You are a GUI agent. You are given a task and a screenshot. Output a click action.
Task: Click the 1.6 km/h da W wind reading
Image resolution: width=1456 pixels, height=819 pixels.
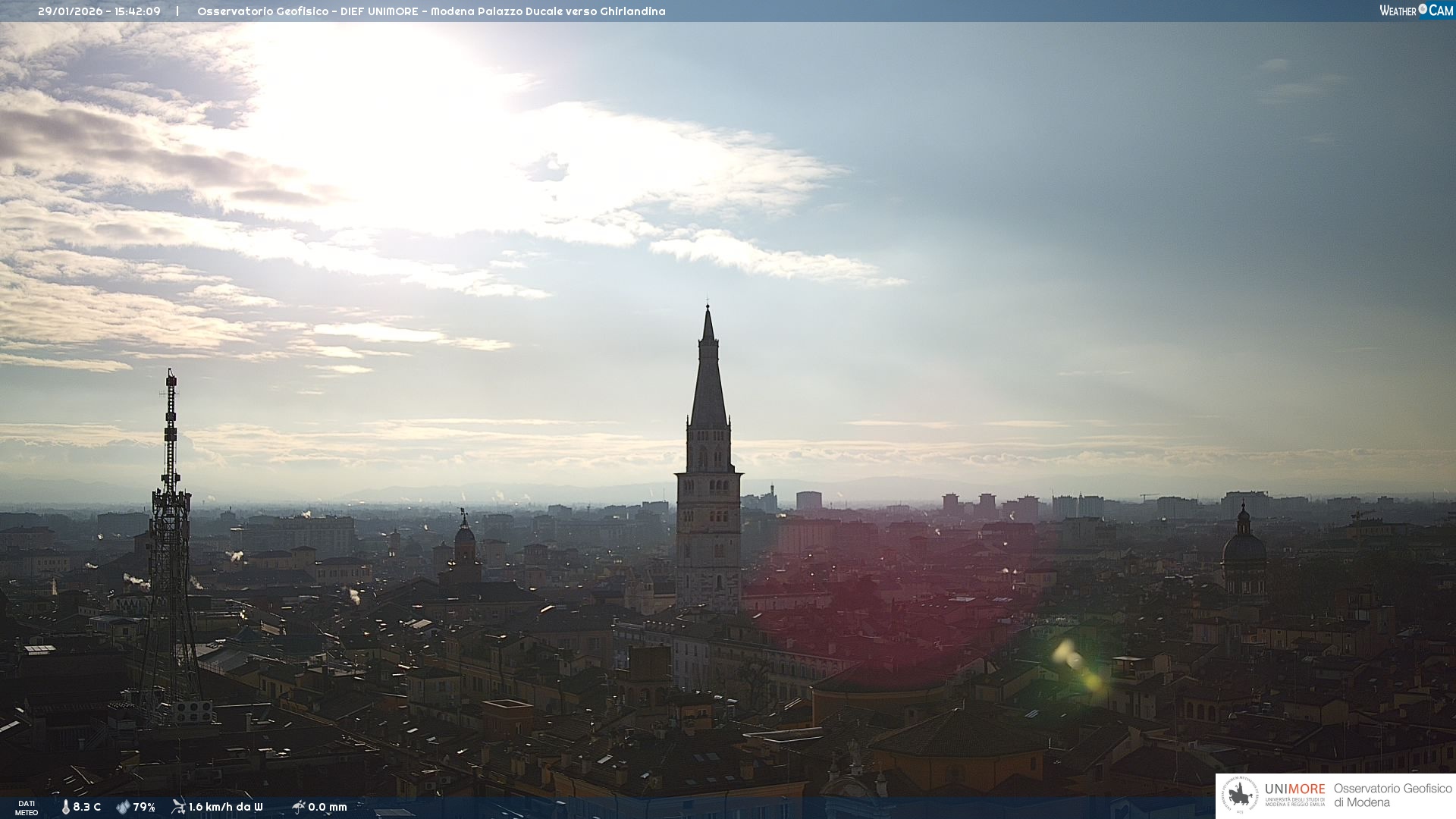pyautogui.click(x=226, y=807)
